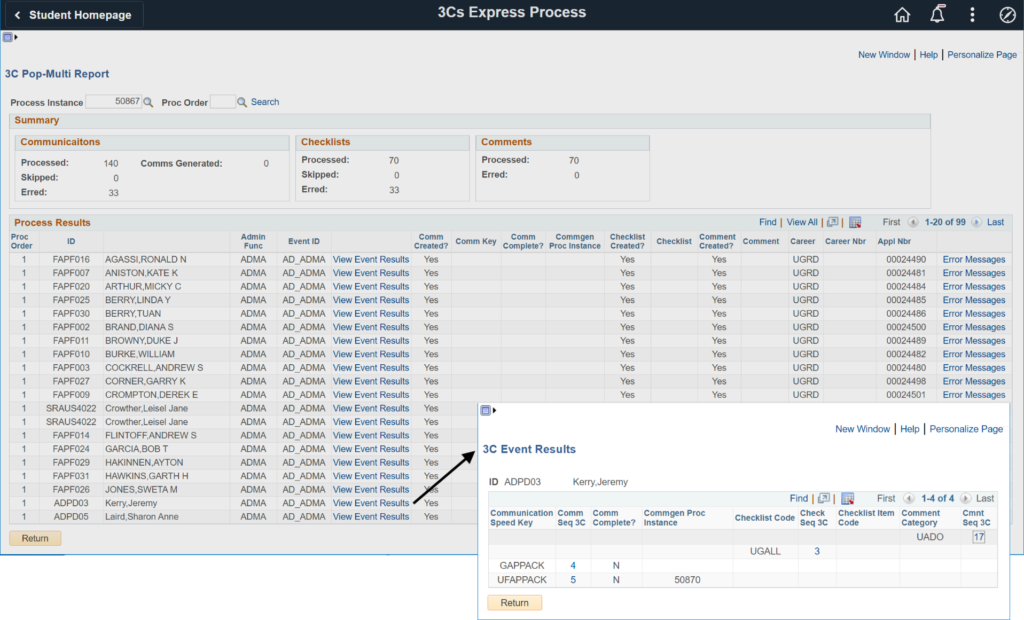
Task: Click the Process Instance lookup magnifier
Action: coord(149,102)
